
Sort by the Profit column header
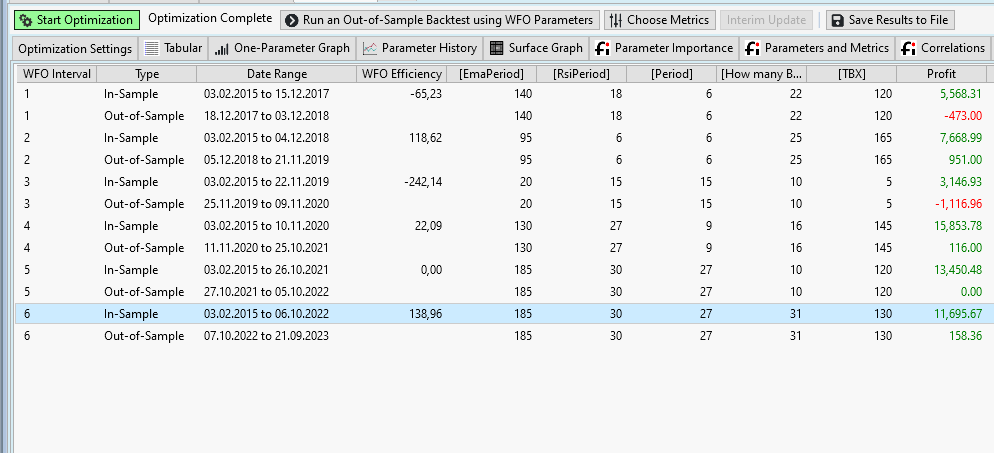[941, 74]
